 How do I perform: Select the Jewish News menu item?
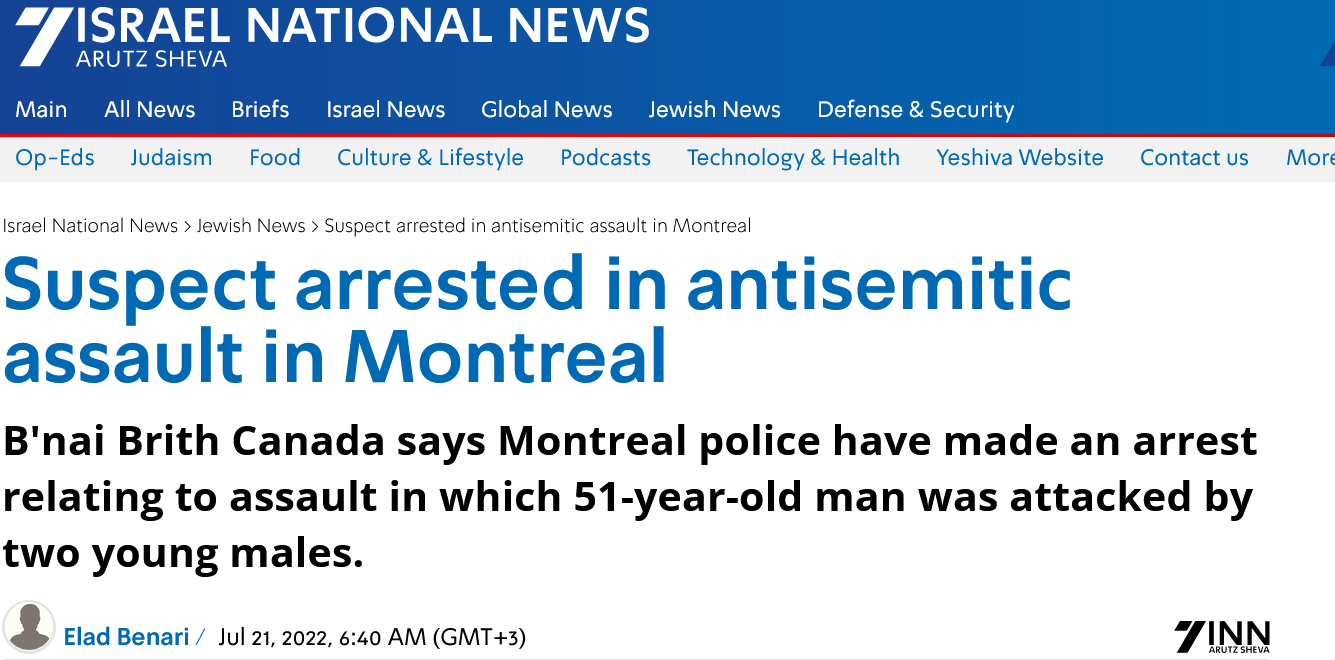tap(714, 110)
